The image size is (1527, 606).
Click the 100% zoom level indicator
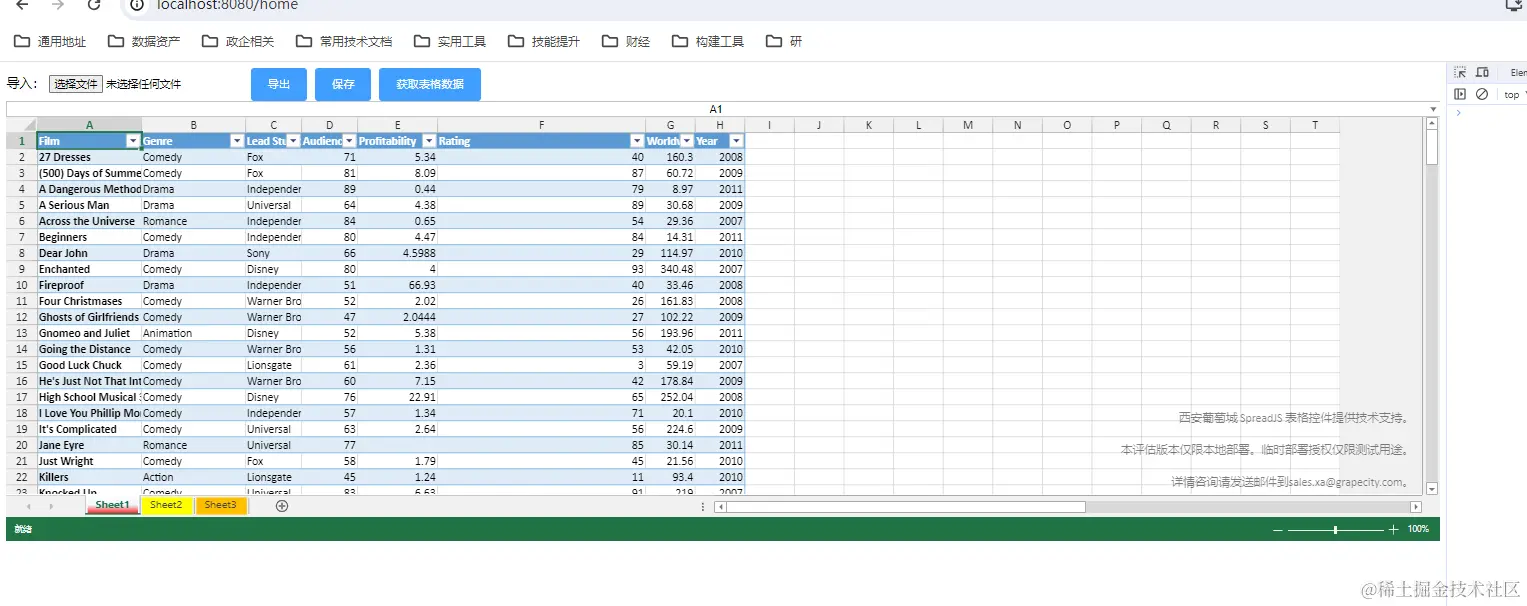(x=1418, y=529)
